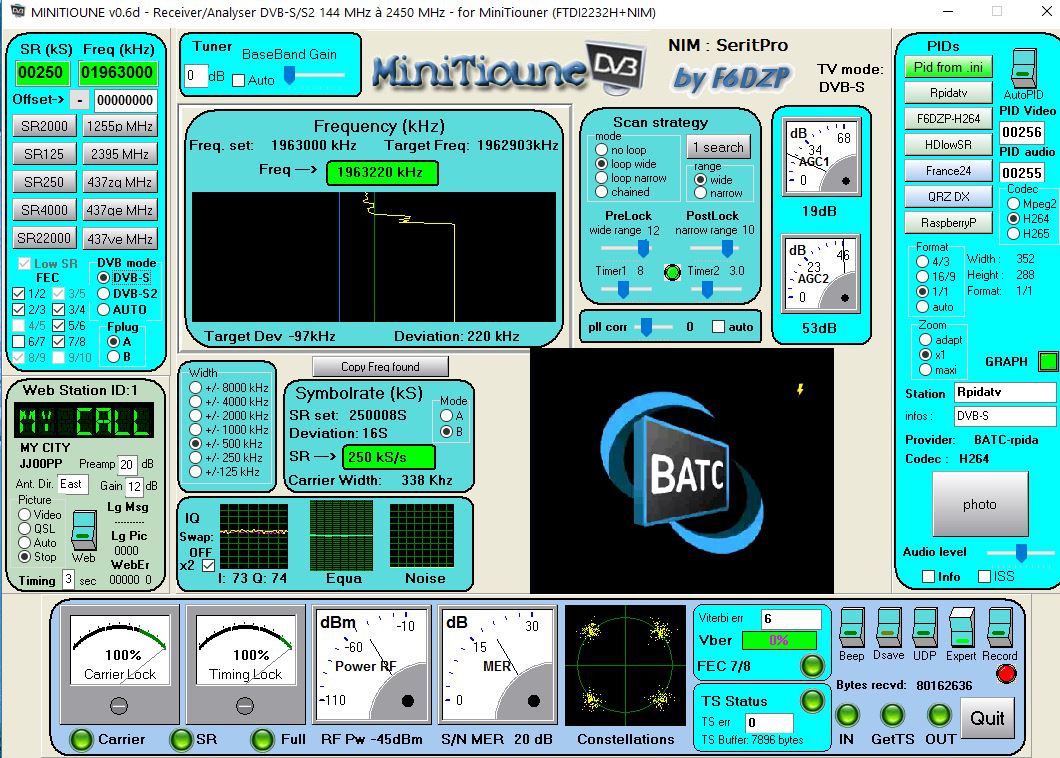Flip the Dsave switch
The height and width of the screenshot is (758, 1060).
coord(888,629)
